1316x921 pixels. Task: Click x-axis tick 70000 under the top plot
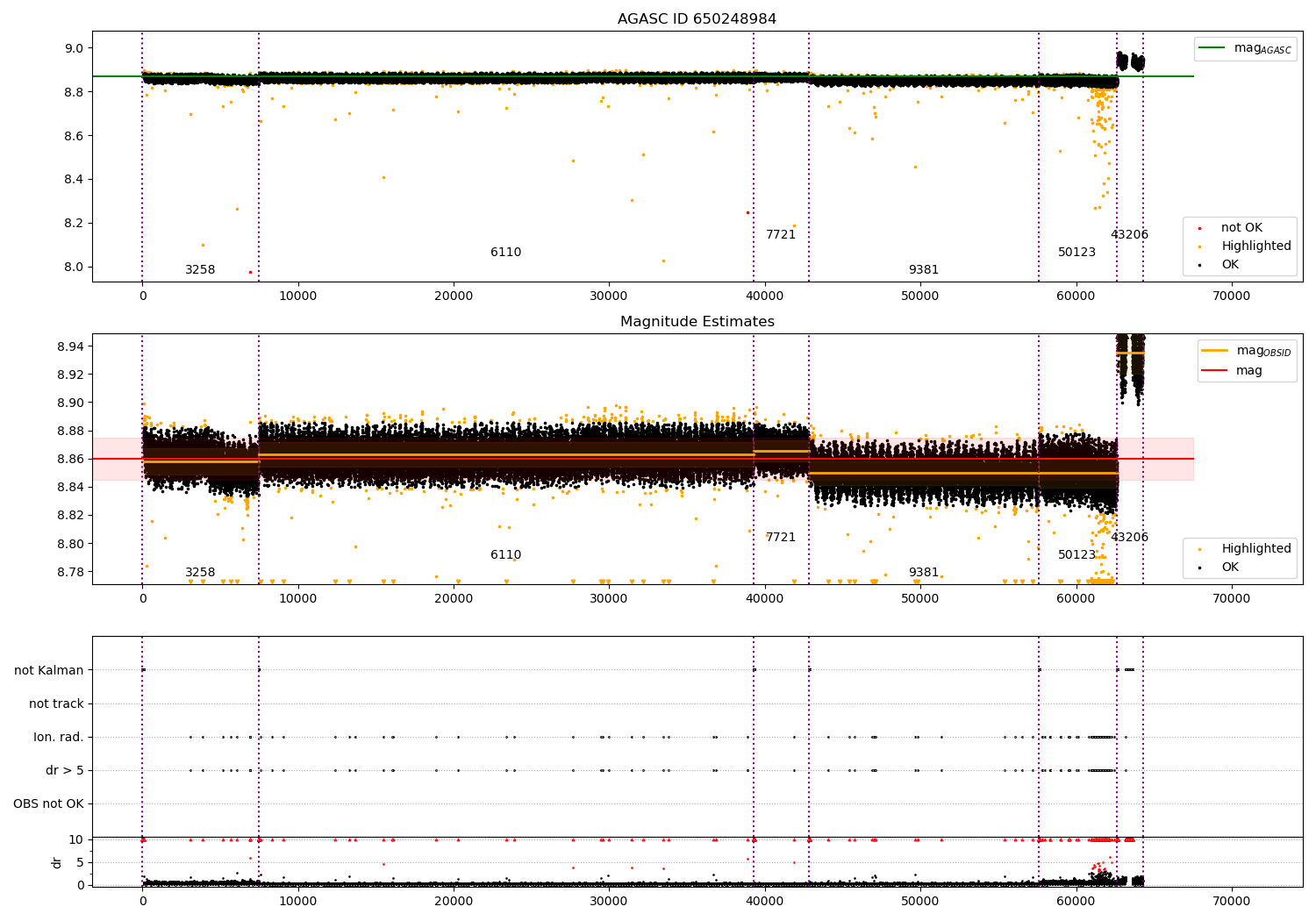tap(1231, 296)
